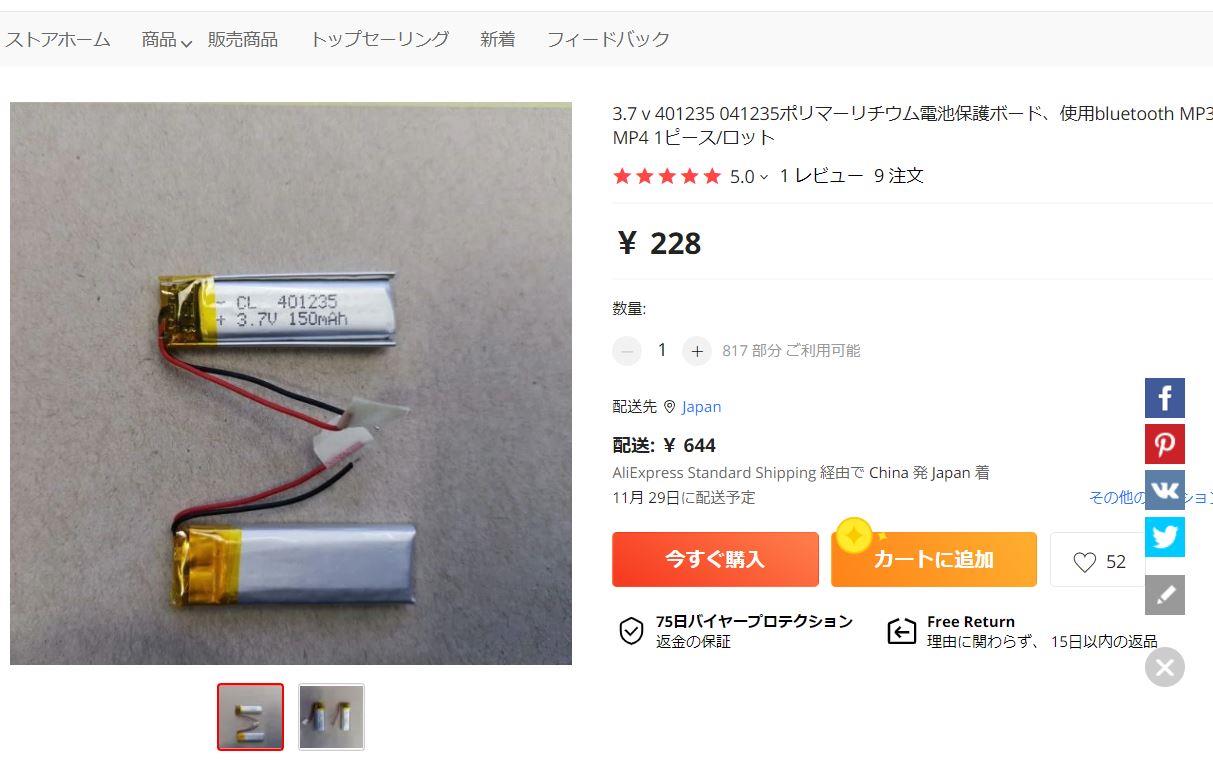The image size is (1213, 777).
Task: Tweet product with Twitter icon
Action: click(1164, 536)
